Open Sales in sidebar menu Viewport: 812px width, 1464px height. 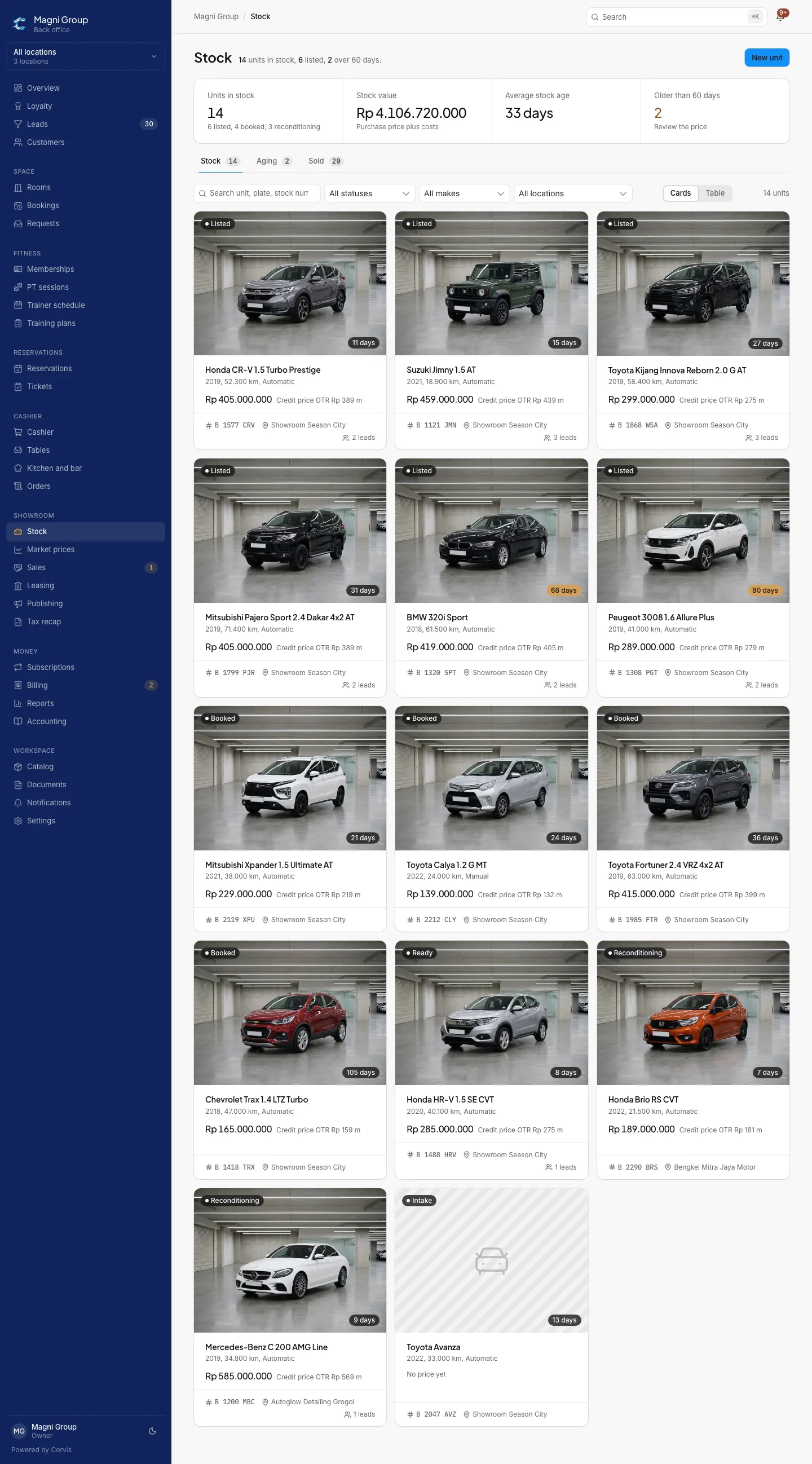[85, 567]
